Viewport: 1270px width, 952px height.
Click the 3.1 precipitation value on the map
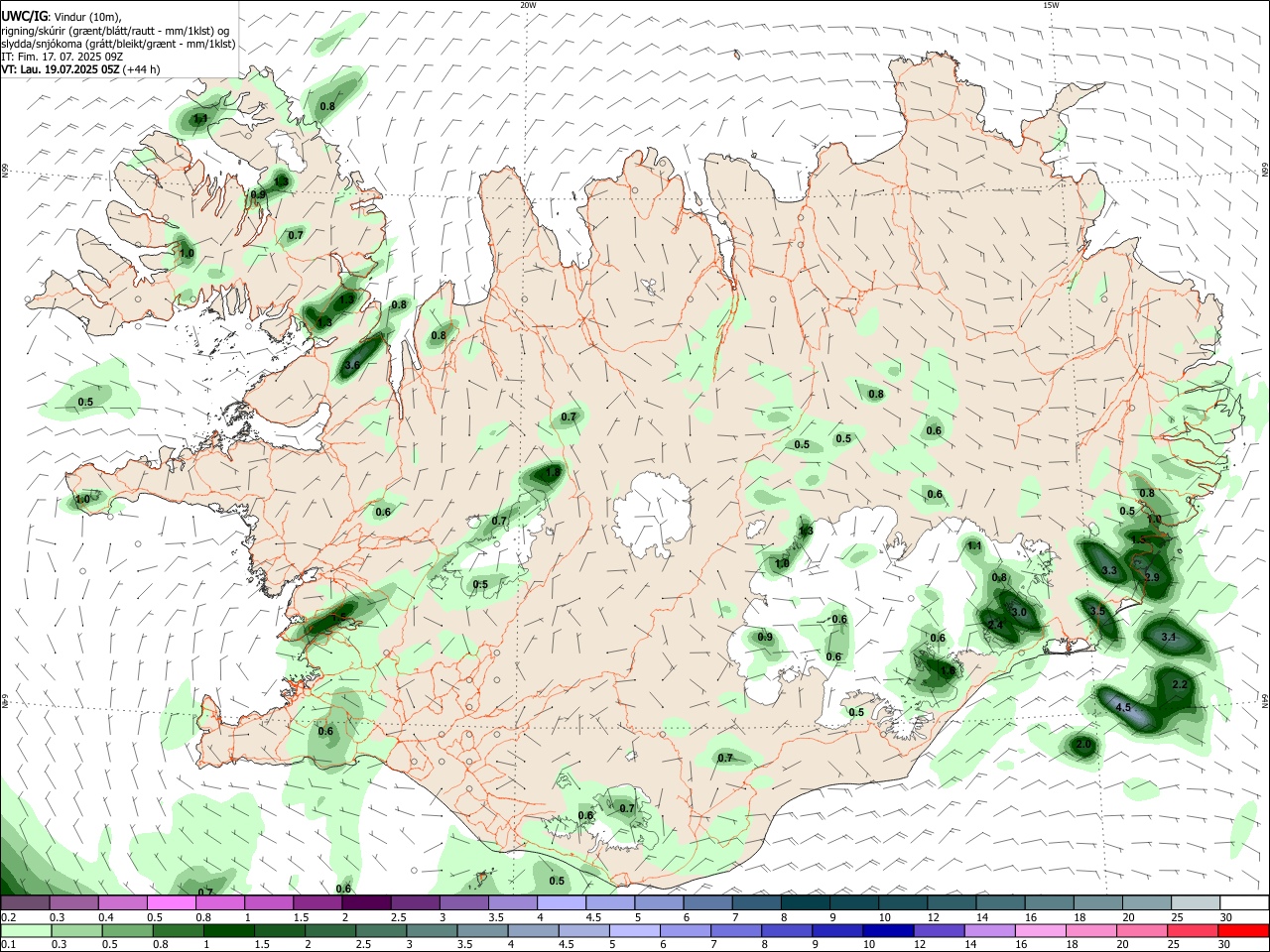[1168, 637]
